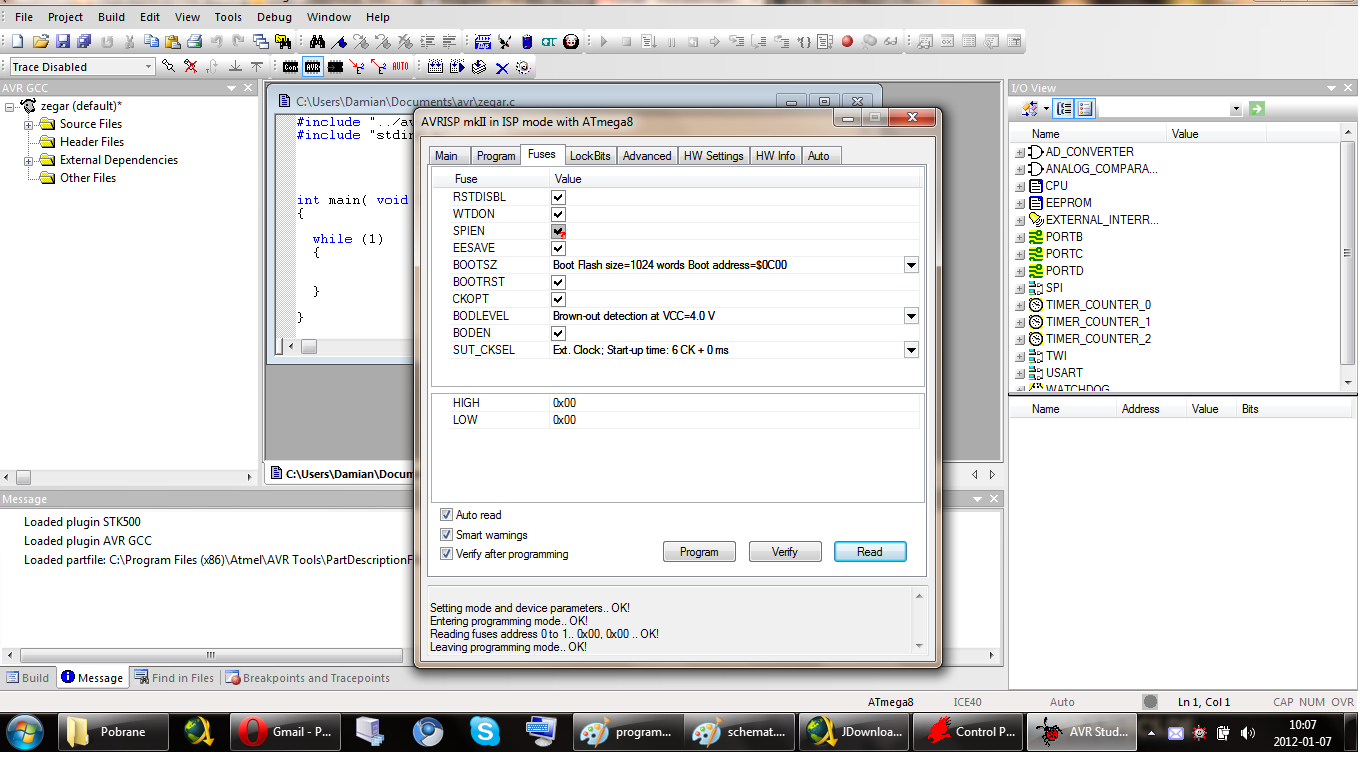Switch to the Build output tab
1360x768 pixels.
(x=28, y=678)
